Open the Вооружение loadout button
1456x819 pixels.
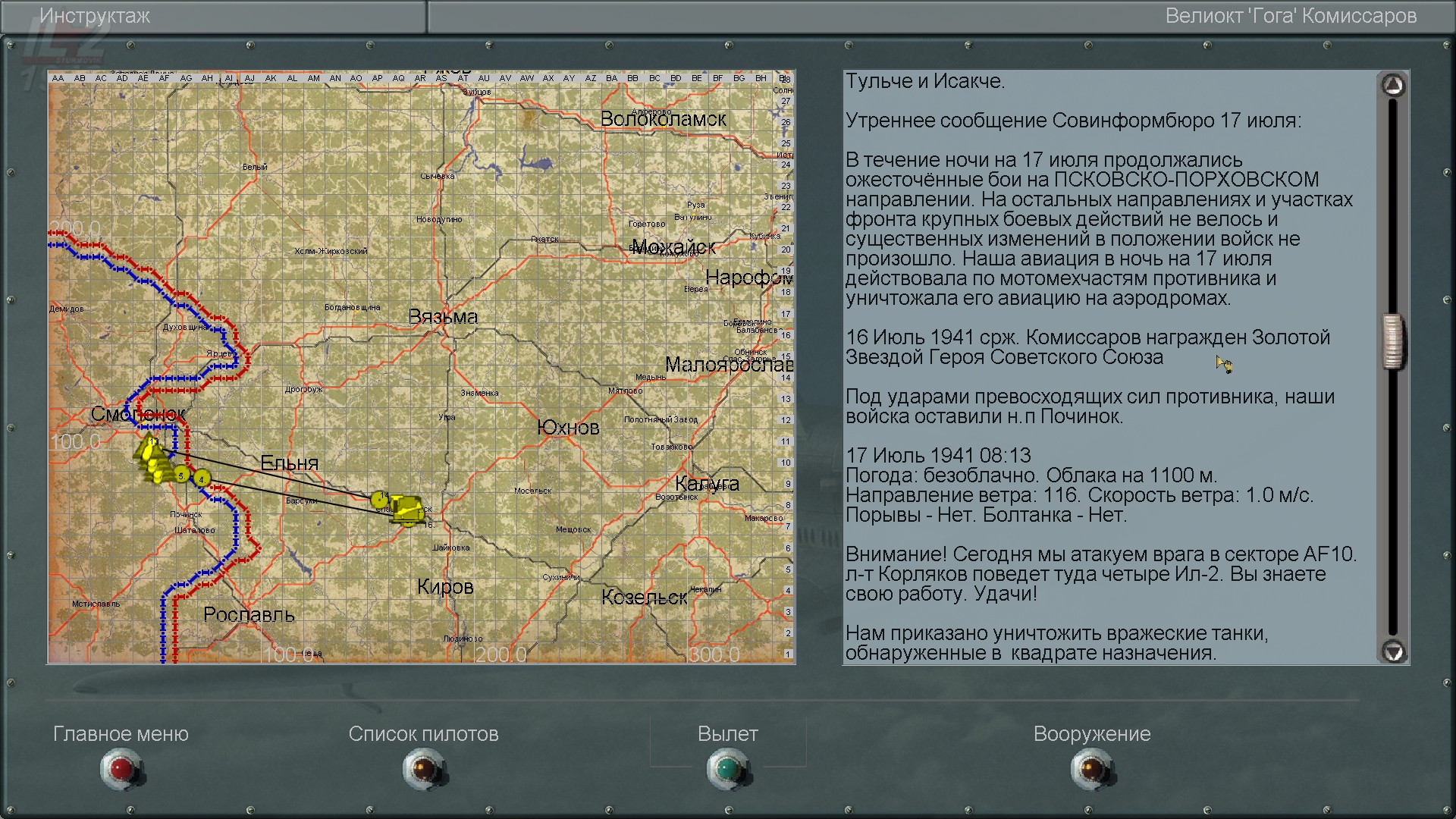1091,769
